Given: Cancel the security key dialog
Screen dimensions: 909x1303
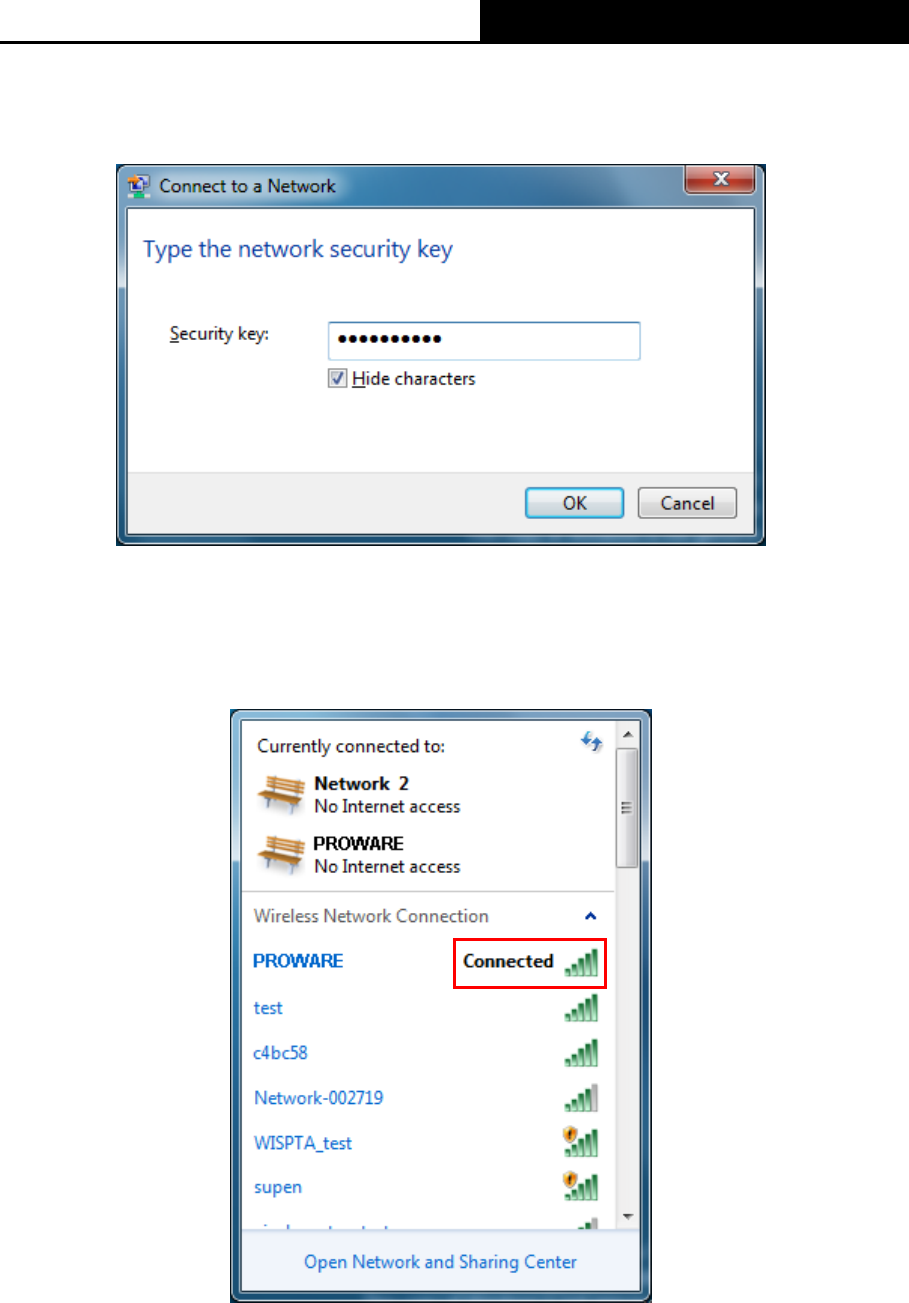Looking at the screenshot, I should click(687, 503).
